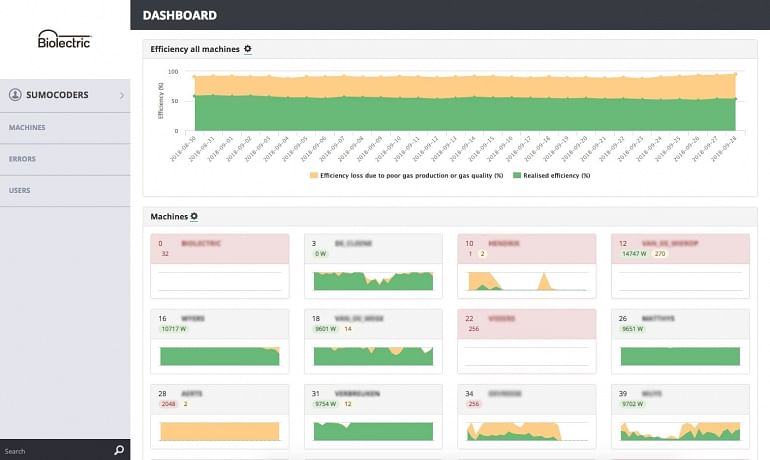Toggle the Realised efficiency legend series
This screenshot has width=770, height=460.
coord(550,175)
